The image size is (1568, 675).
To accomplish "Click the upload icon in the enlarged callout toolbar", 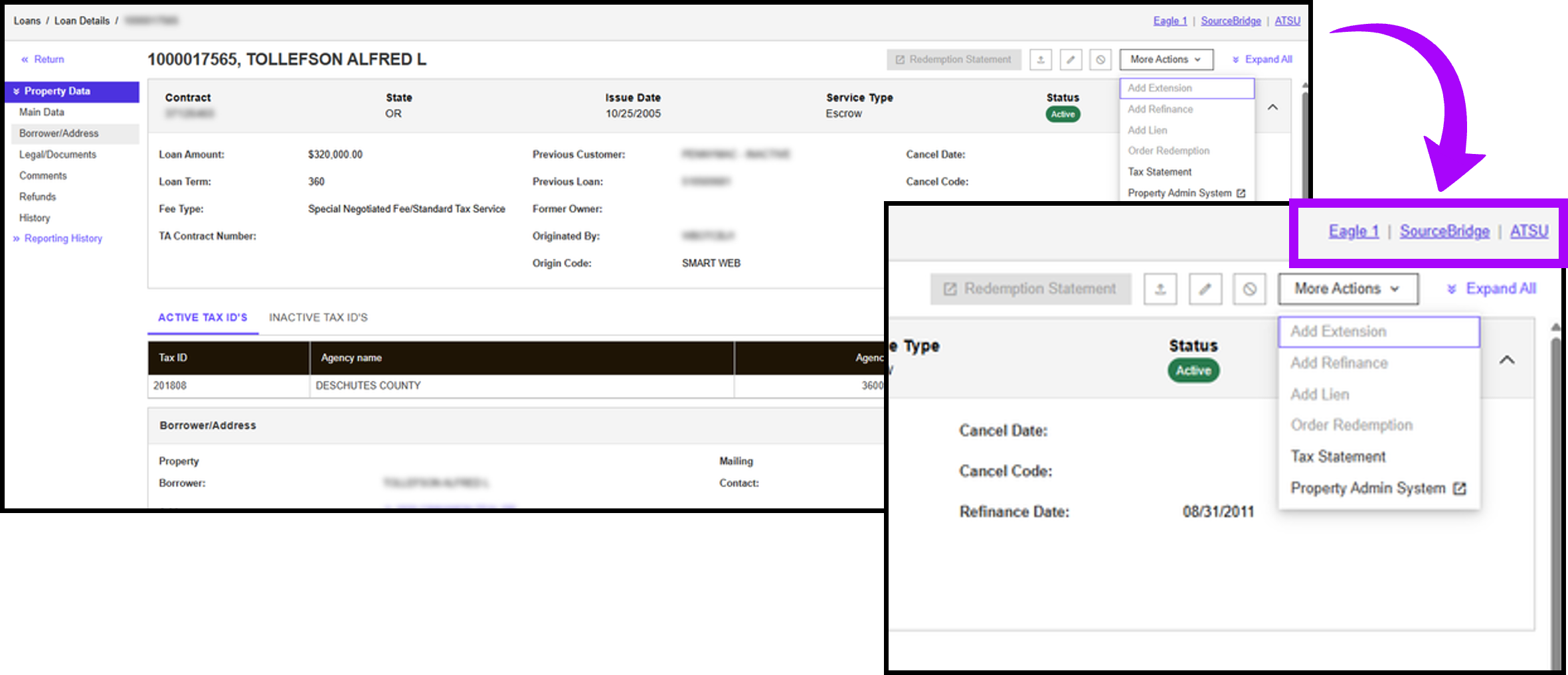I will pos(1160,289).
